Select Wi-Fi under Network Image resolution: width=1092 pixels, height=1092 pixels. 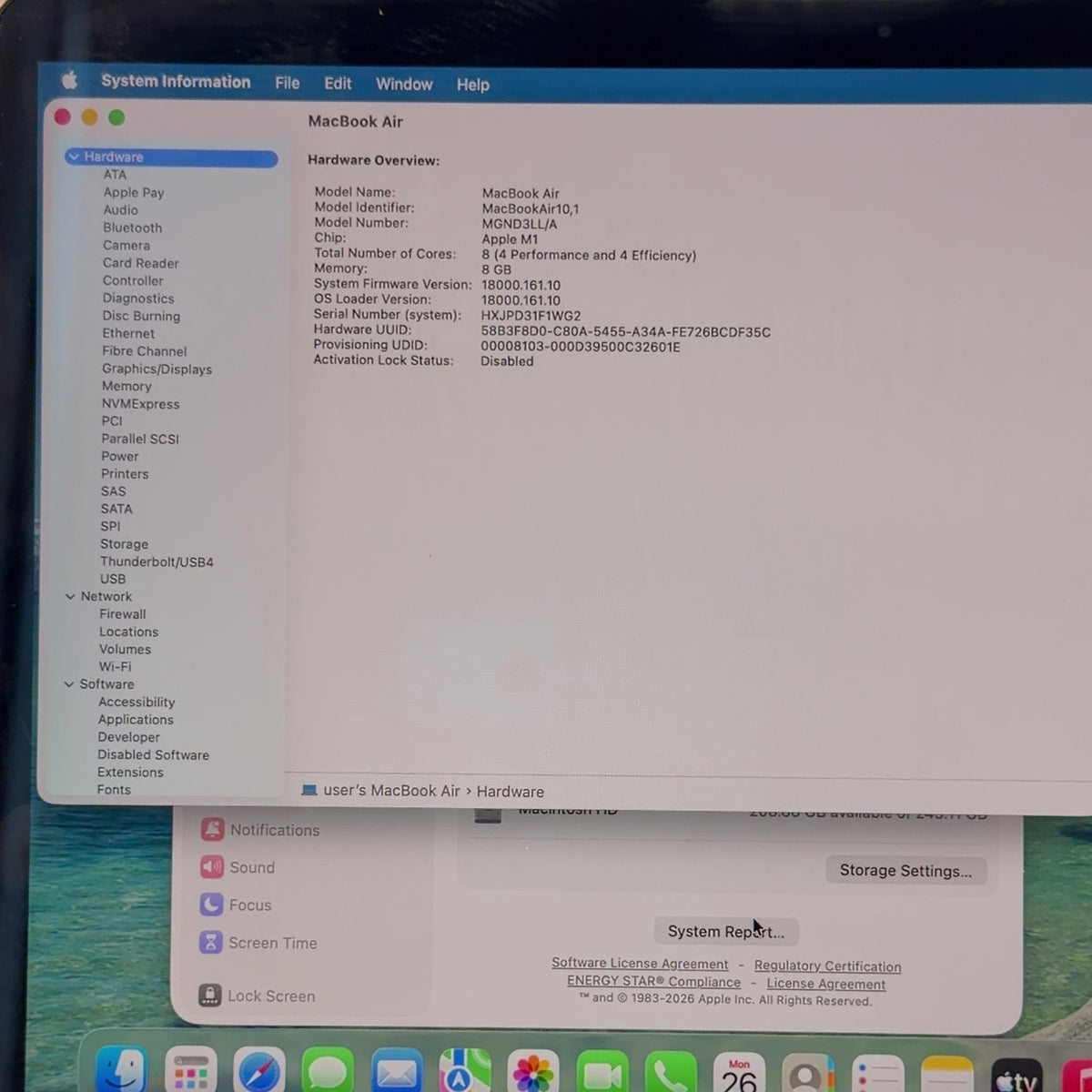pyautogui.click(x=115, y=666)
